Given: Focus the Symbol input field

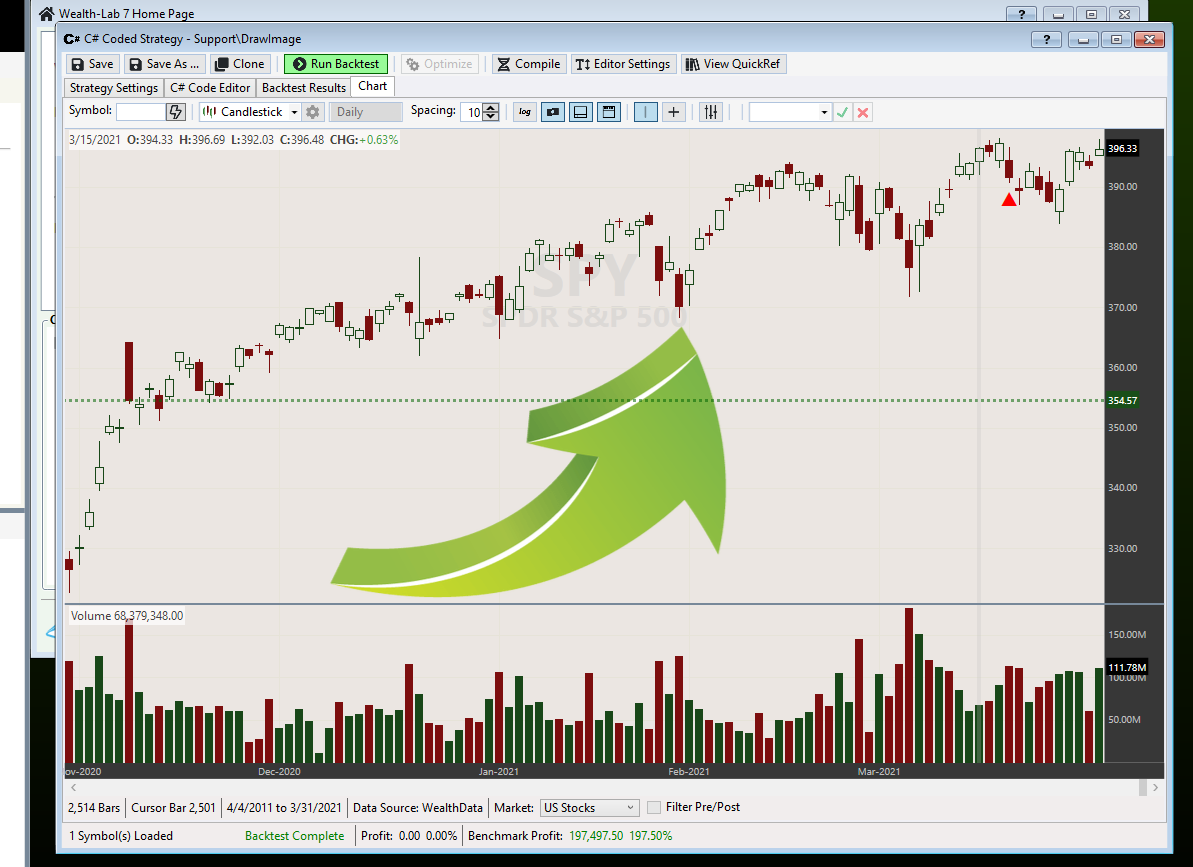Looking at the screenshot, I should click(x=141, y=112).
